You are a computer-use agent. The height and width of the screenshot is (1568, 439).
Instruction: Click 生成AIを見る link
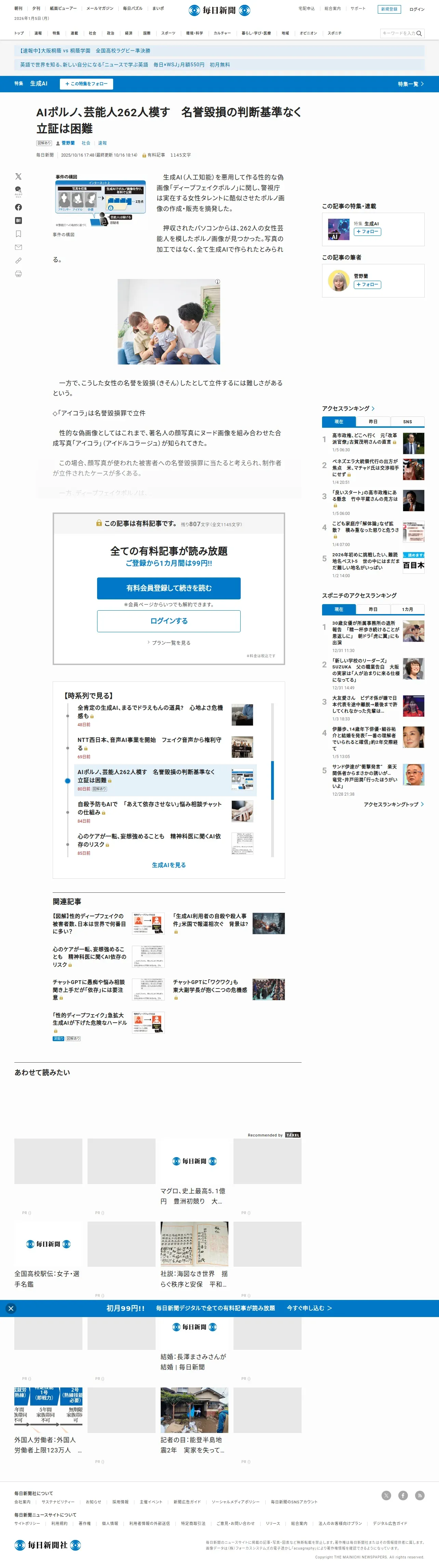169,865
